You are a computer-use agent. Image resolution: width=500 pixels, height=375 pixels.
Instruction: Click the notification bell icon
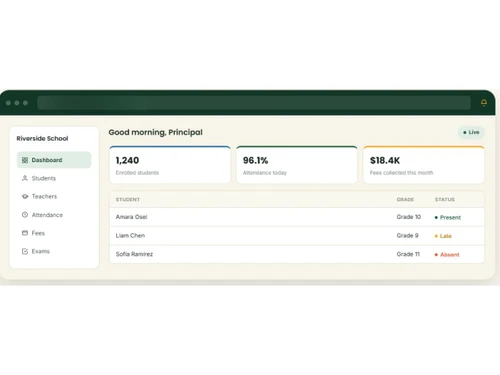[484, 103]
